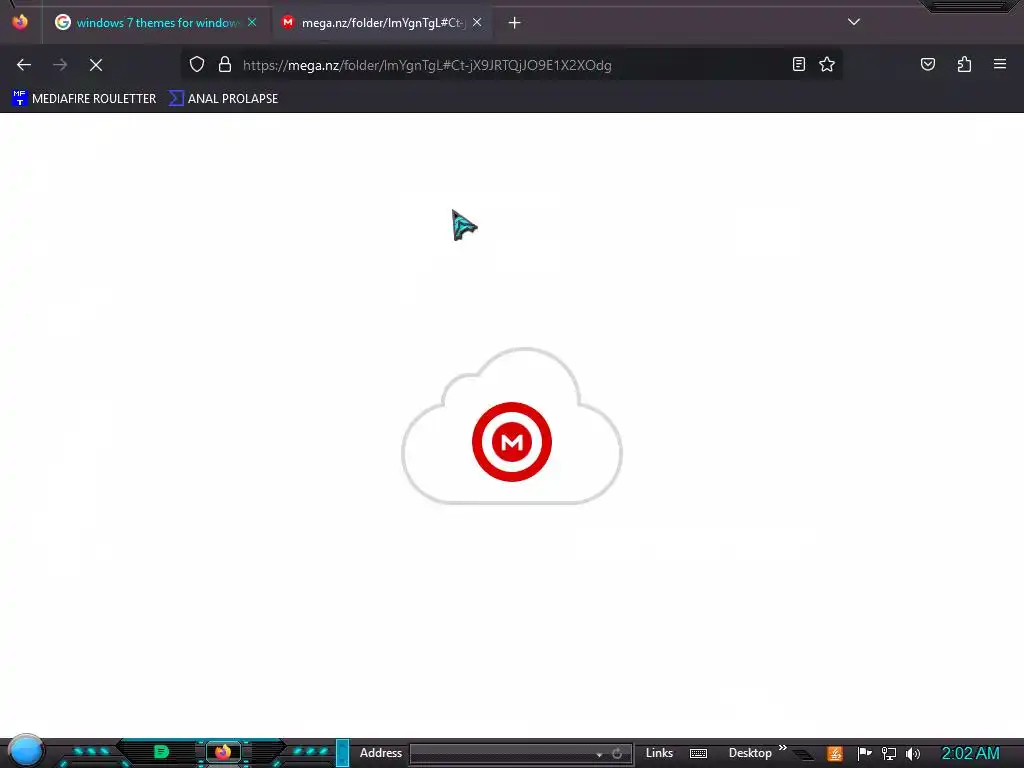
Task: Open the Action Center flag icon
Action: point(864,754)
